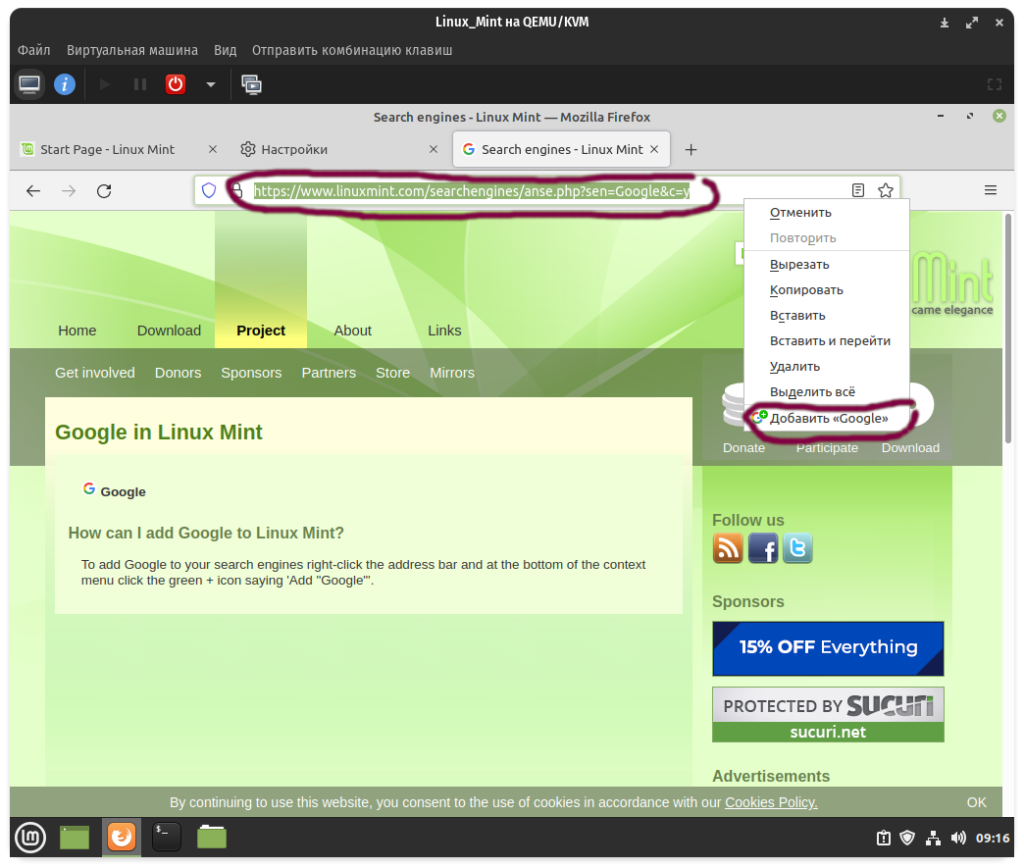The width and height of the screenshot is (1024, 868).
Task: Click the selected URL in address bar
Action: tap(472, 191)
